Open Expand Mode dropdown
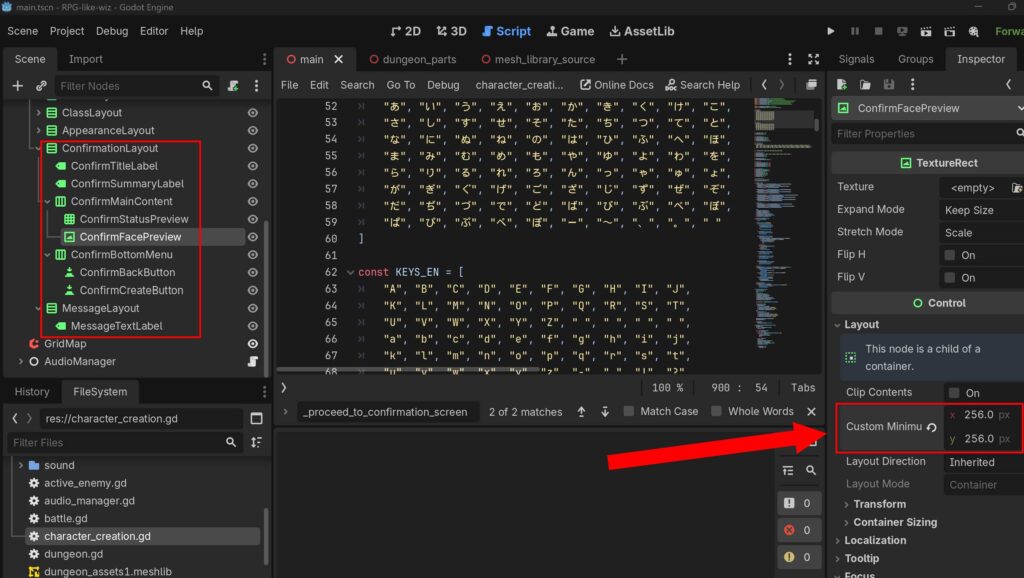 982,210
